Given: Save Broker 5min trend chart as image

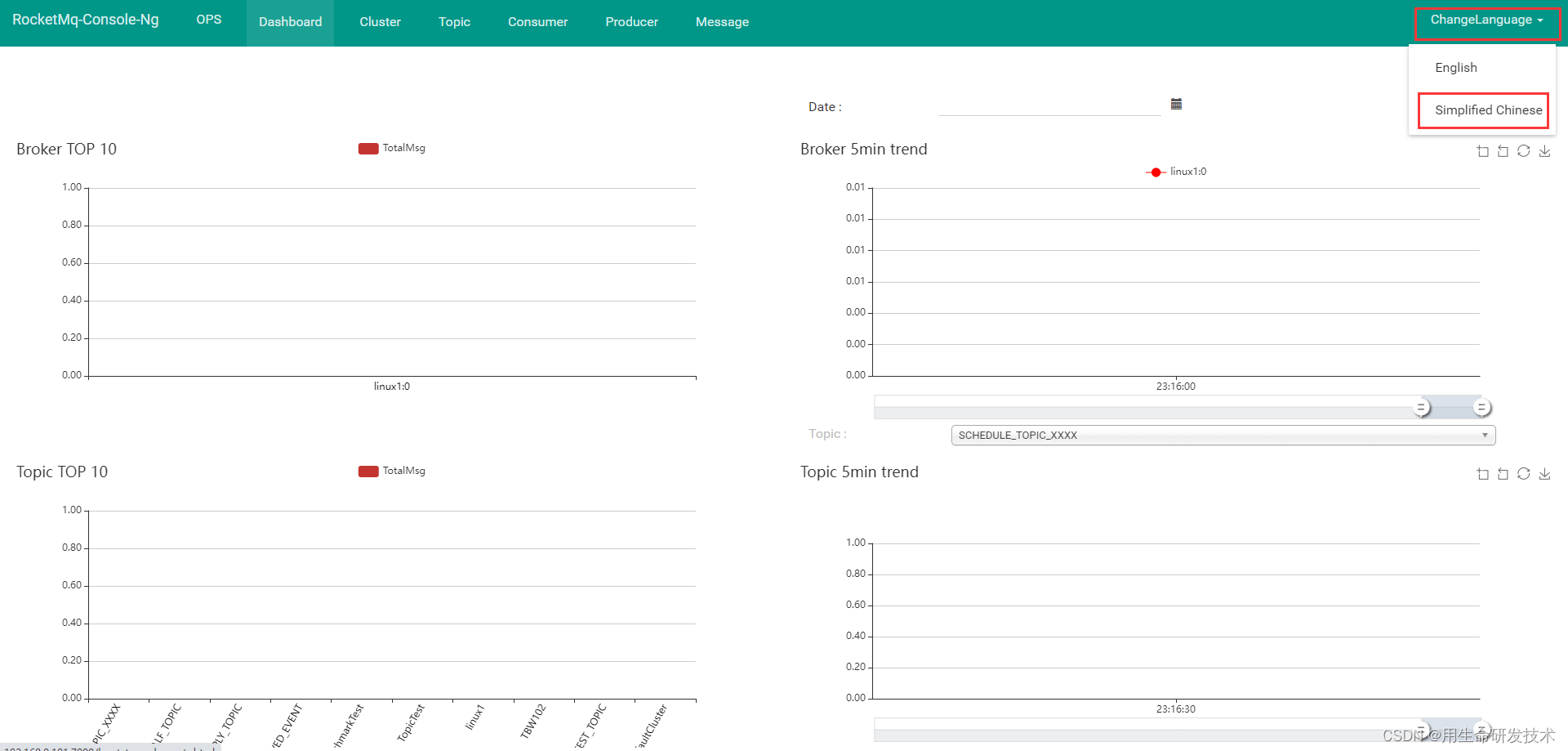Looking at the screenshot, I should (1544, 151).
